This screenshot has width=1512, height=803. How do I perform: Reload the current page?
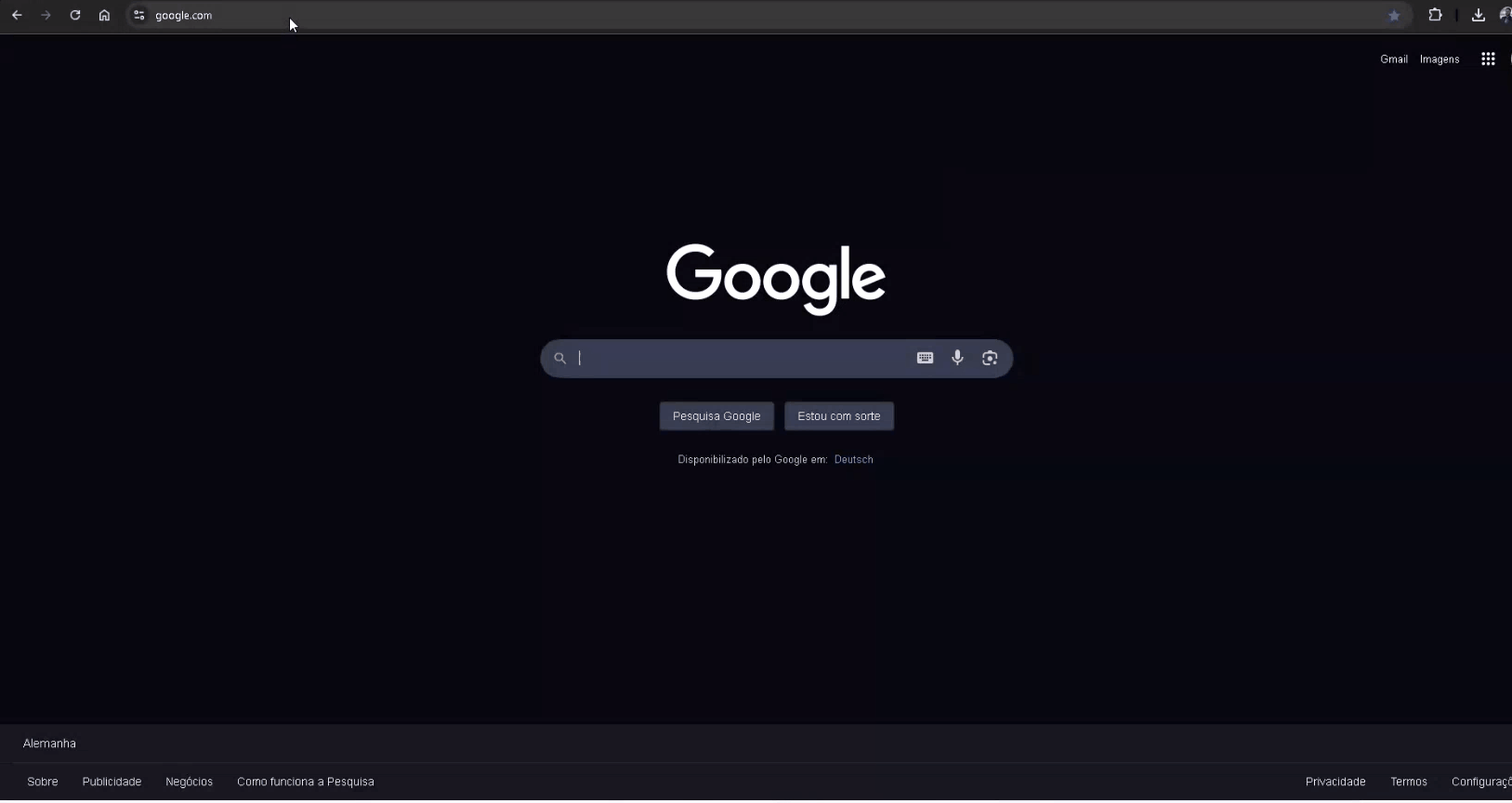[x=75, y=16]
